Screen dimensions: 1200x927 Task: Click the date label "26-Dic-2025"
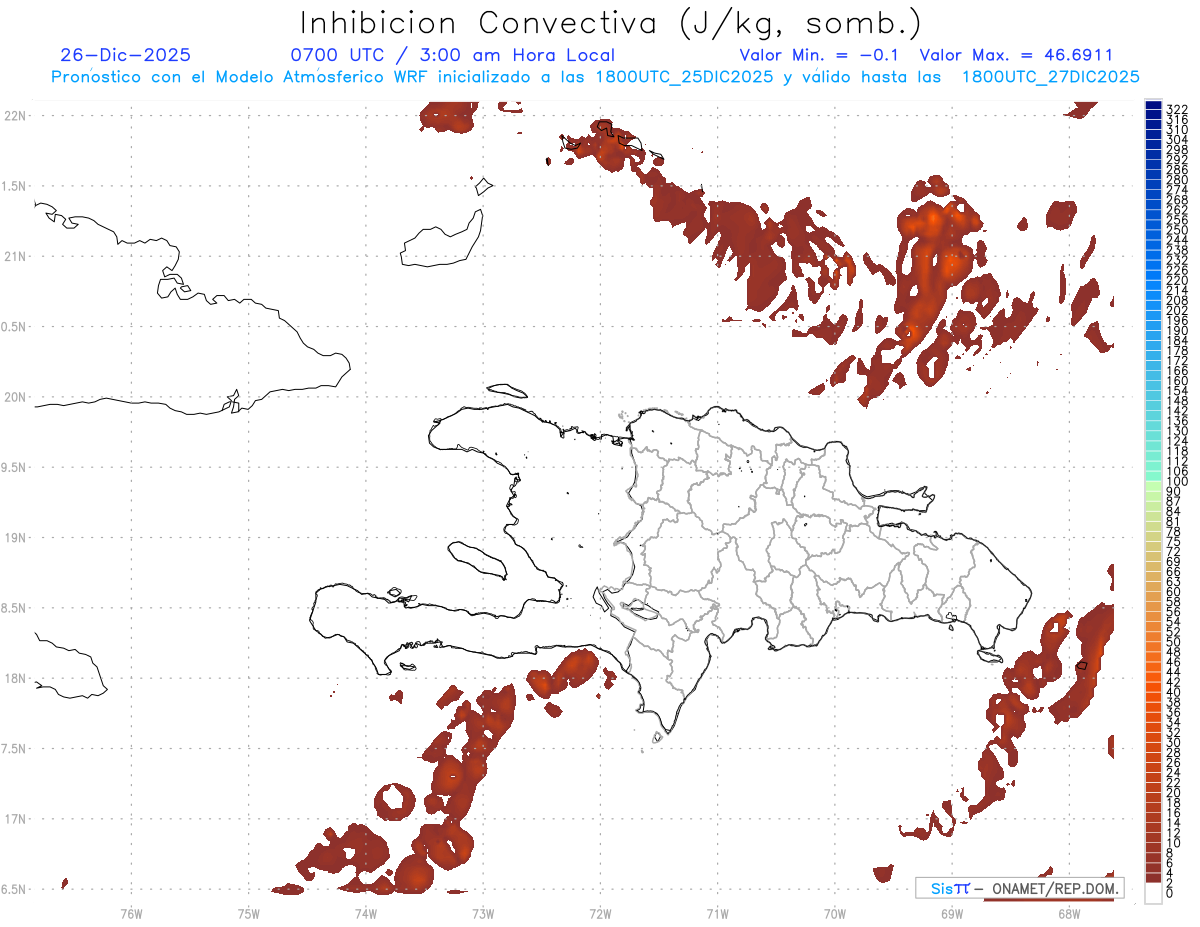[125, 55]
